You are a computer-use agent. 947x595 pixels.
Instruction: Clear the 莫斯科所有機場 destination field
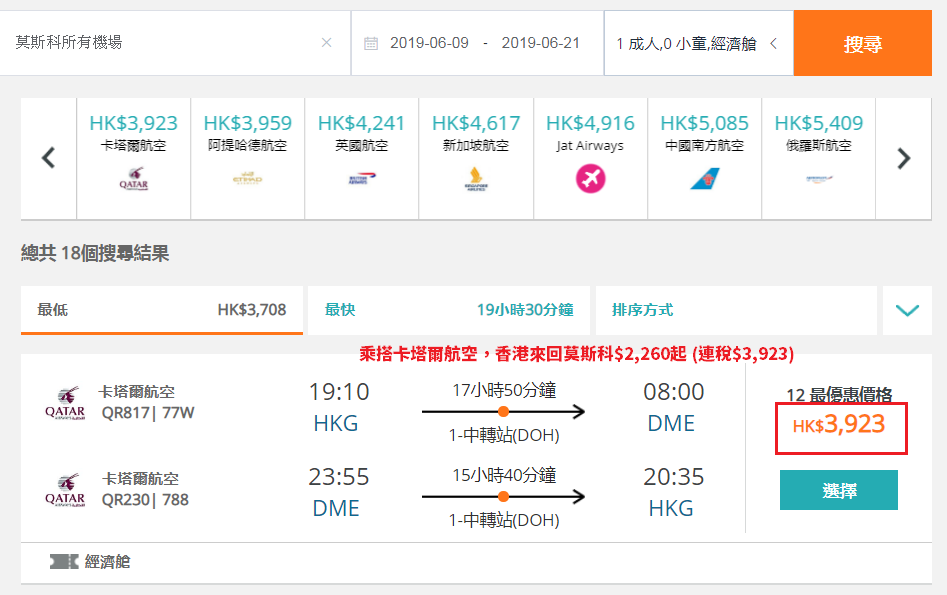coord(326,42)
